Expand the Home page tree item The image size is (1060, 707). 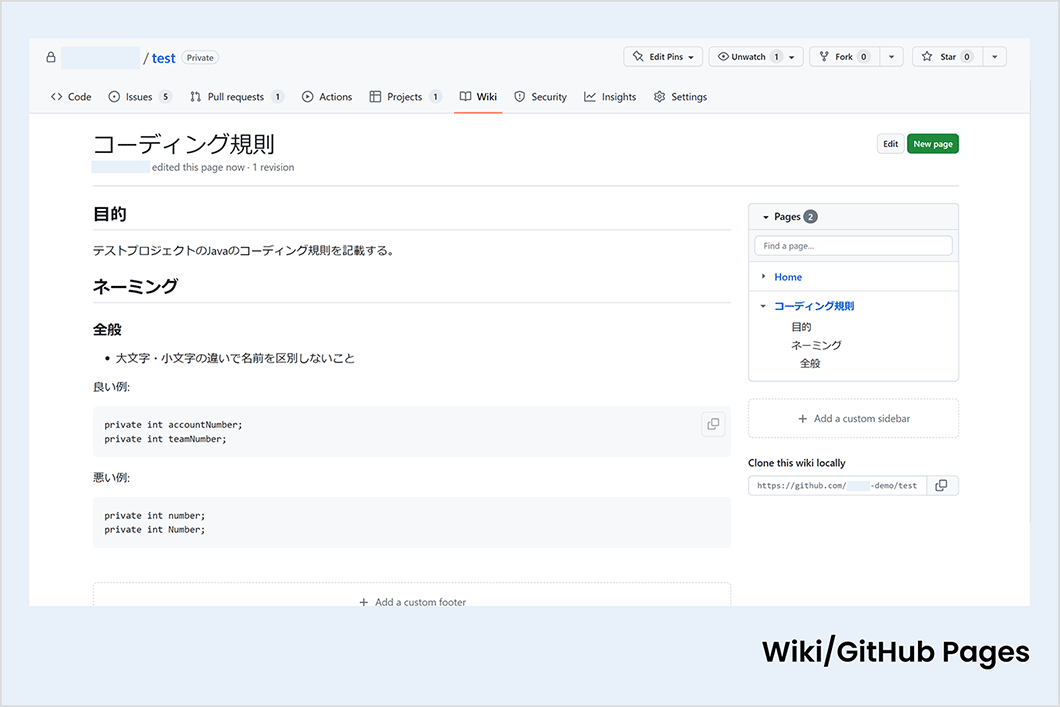pyautogui.click(x=763, y=277)
